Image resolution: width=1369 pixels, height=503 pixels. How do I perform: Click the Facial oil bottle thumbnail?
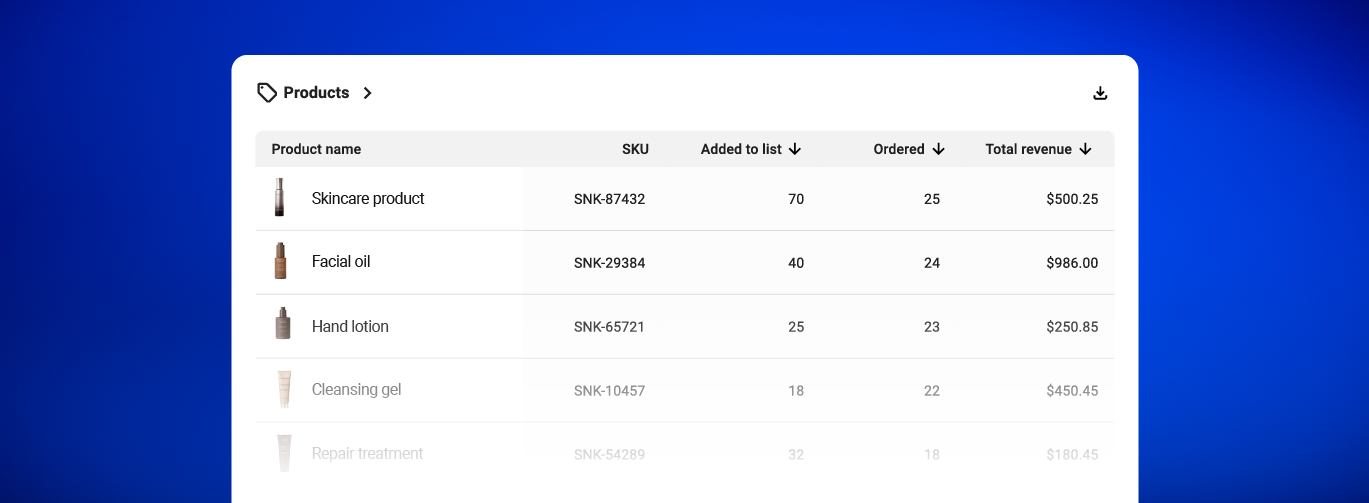[x=281, y=261]
